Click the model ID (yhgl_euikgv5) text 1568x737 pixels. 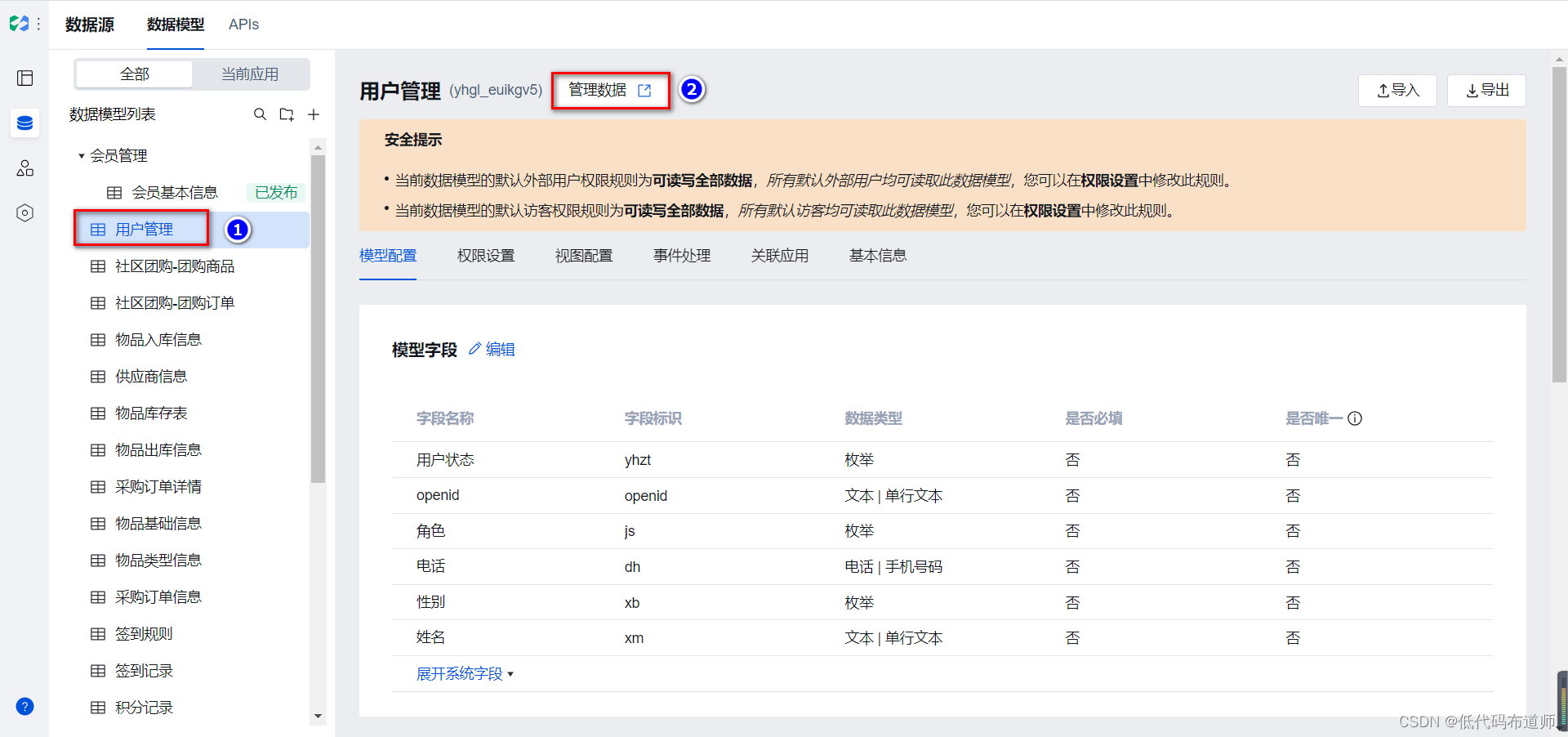pos(496,90)
